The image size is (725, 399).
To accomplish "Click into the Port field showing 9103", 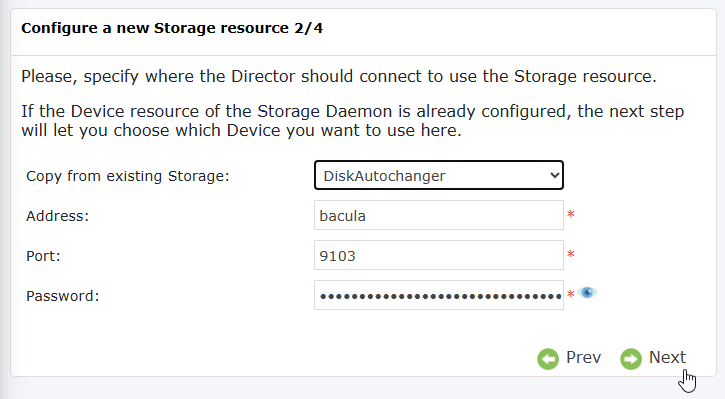I will point(439,255).
